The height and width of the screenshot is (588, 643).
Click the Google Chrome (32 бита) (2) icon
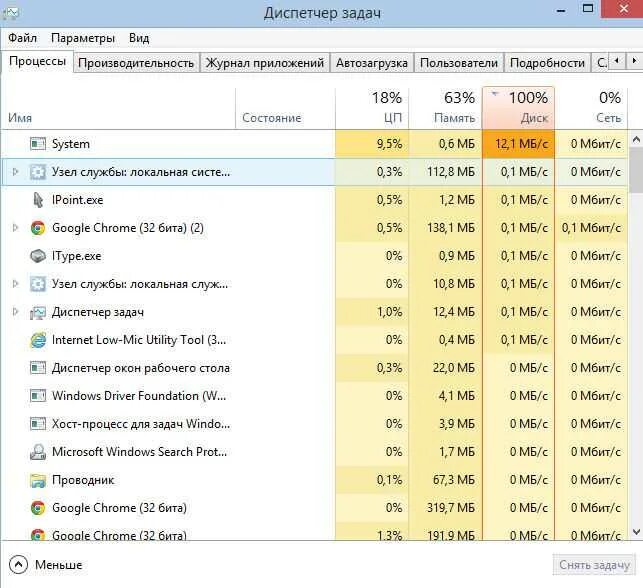point(38,228)
